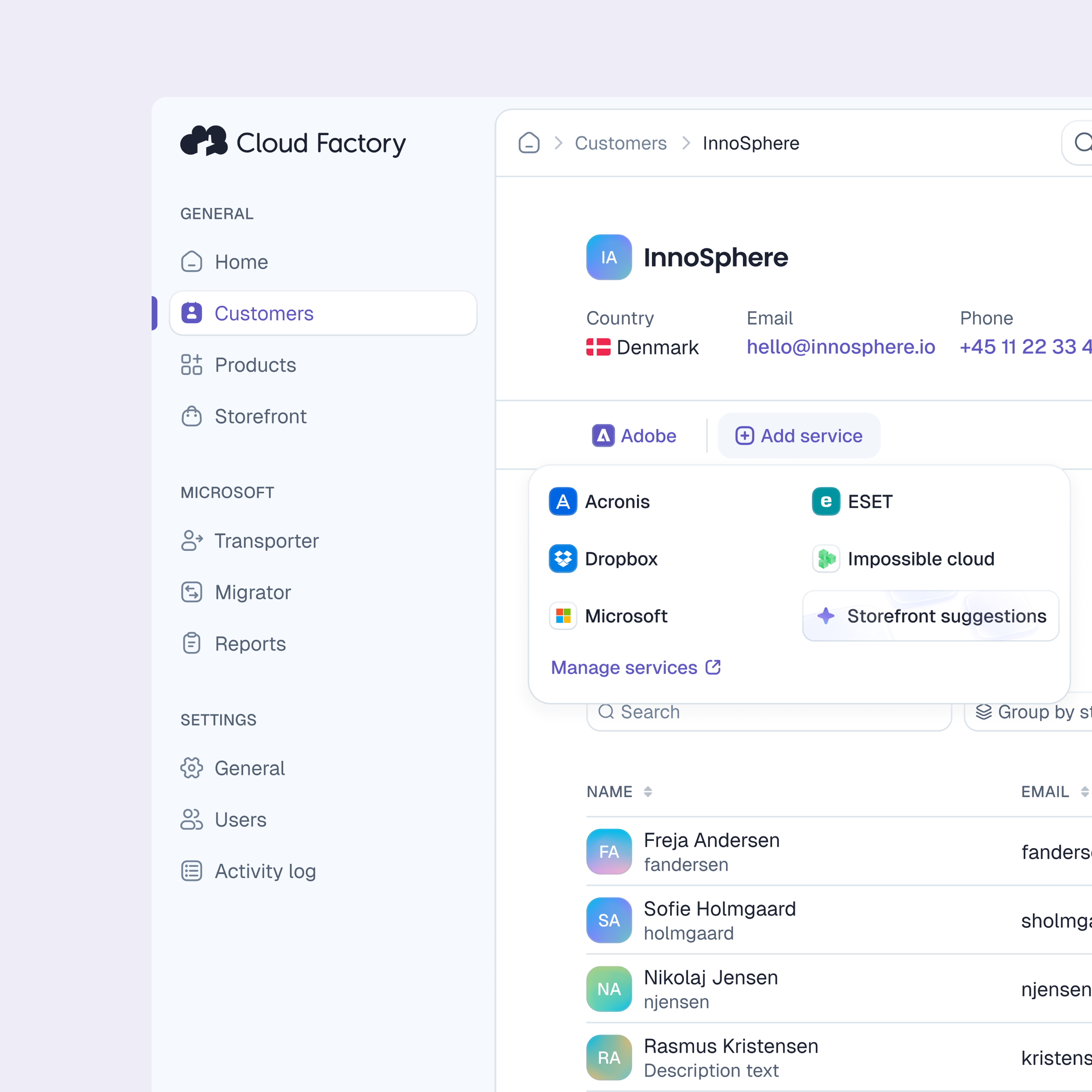The image size is (1092, 1092).
Task: Click the Users people icon
Action: (x=192, y=819)
